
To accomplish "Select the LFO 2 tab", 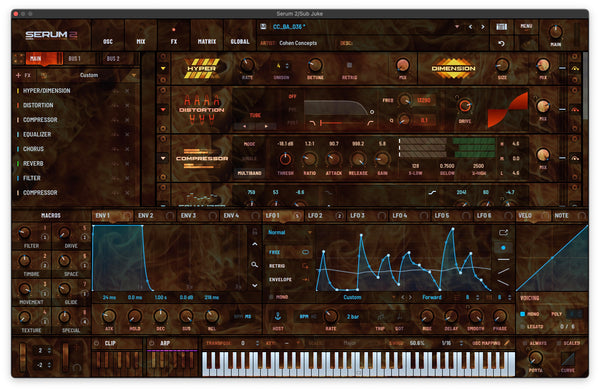I will click(x=325, y=216).
